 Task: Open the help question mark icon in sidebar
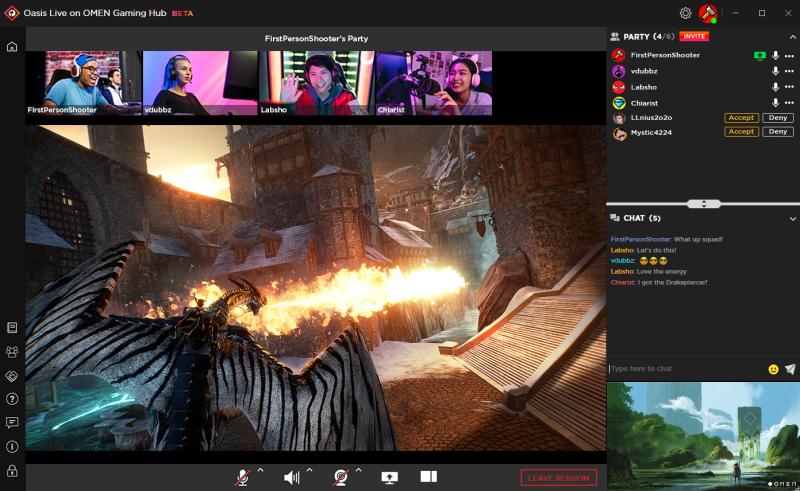point(12,398)
